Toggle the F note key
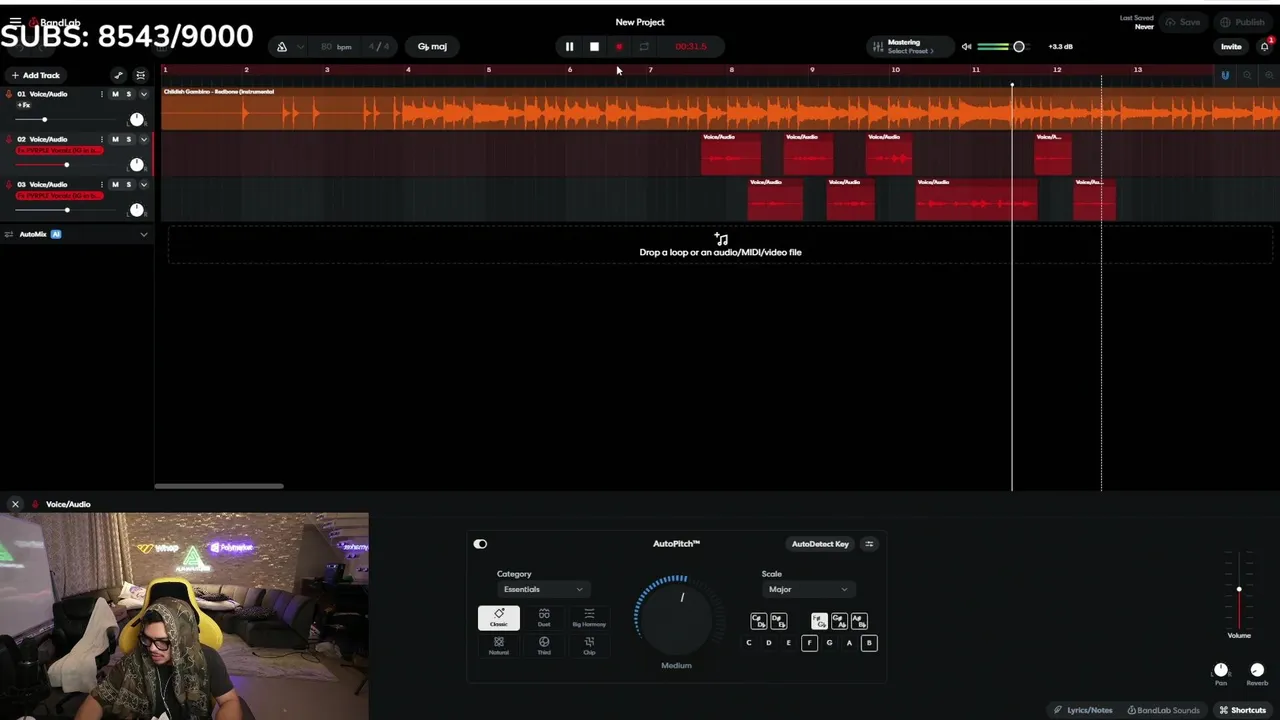The height and width of the screenshot is (720, 1280). click(x=809, y=643)
